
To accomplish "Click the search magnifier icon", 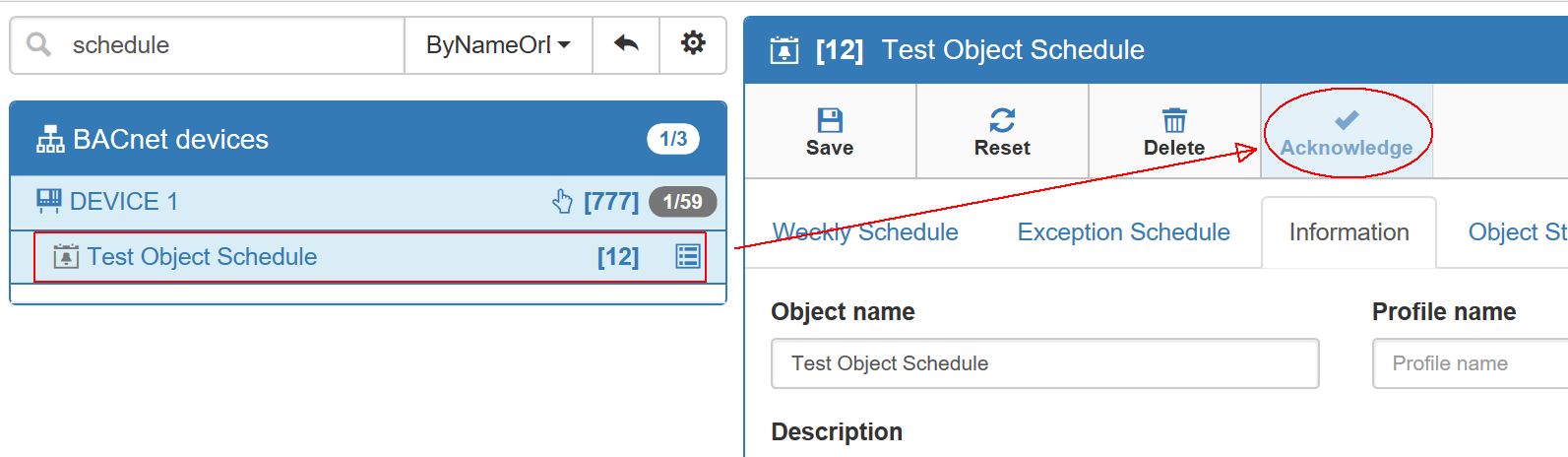I will coord(38,45).
